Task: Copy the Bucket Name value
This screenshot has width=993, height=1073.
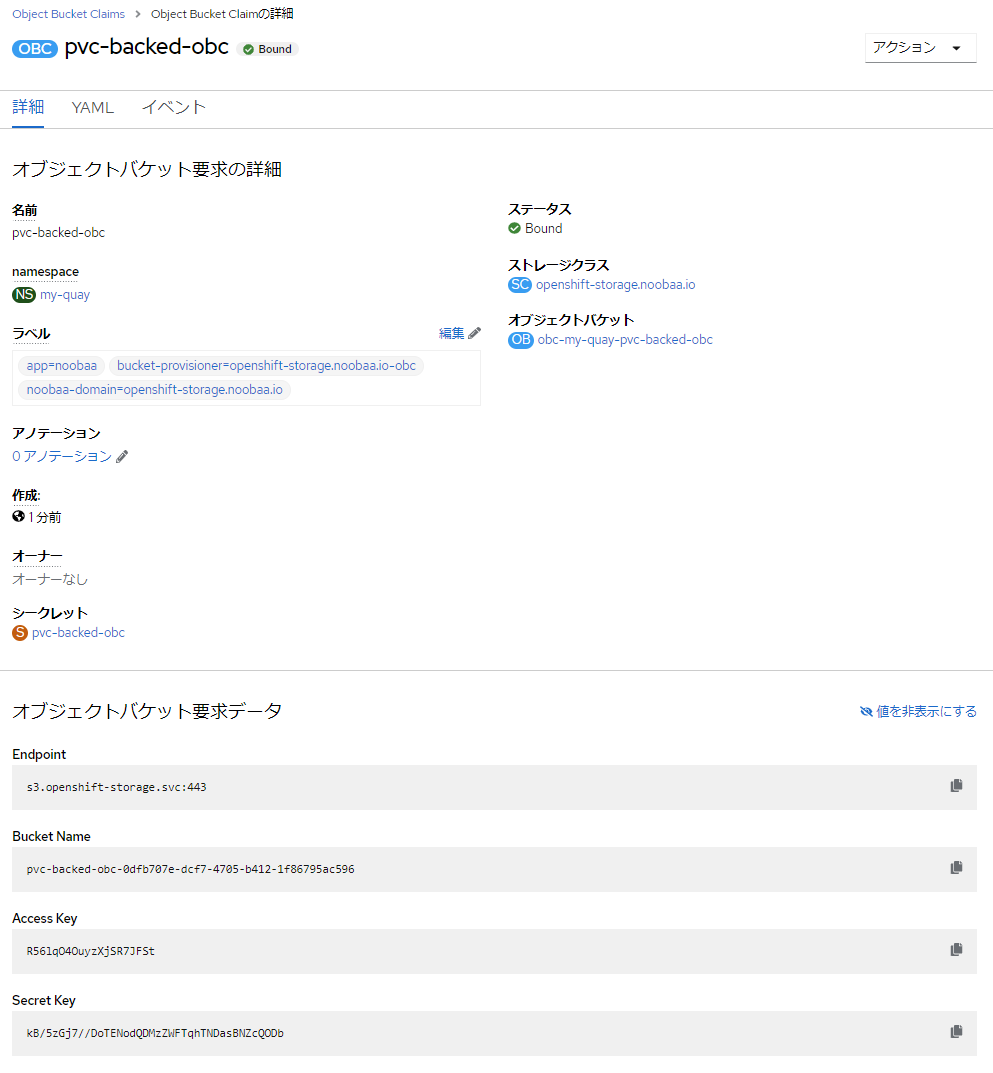Action: click(956, 868)
